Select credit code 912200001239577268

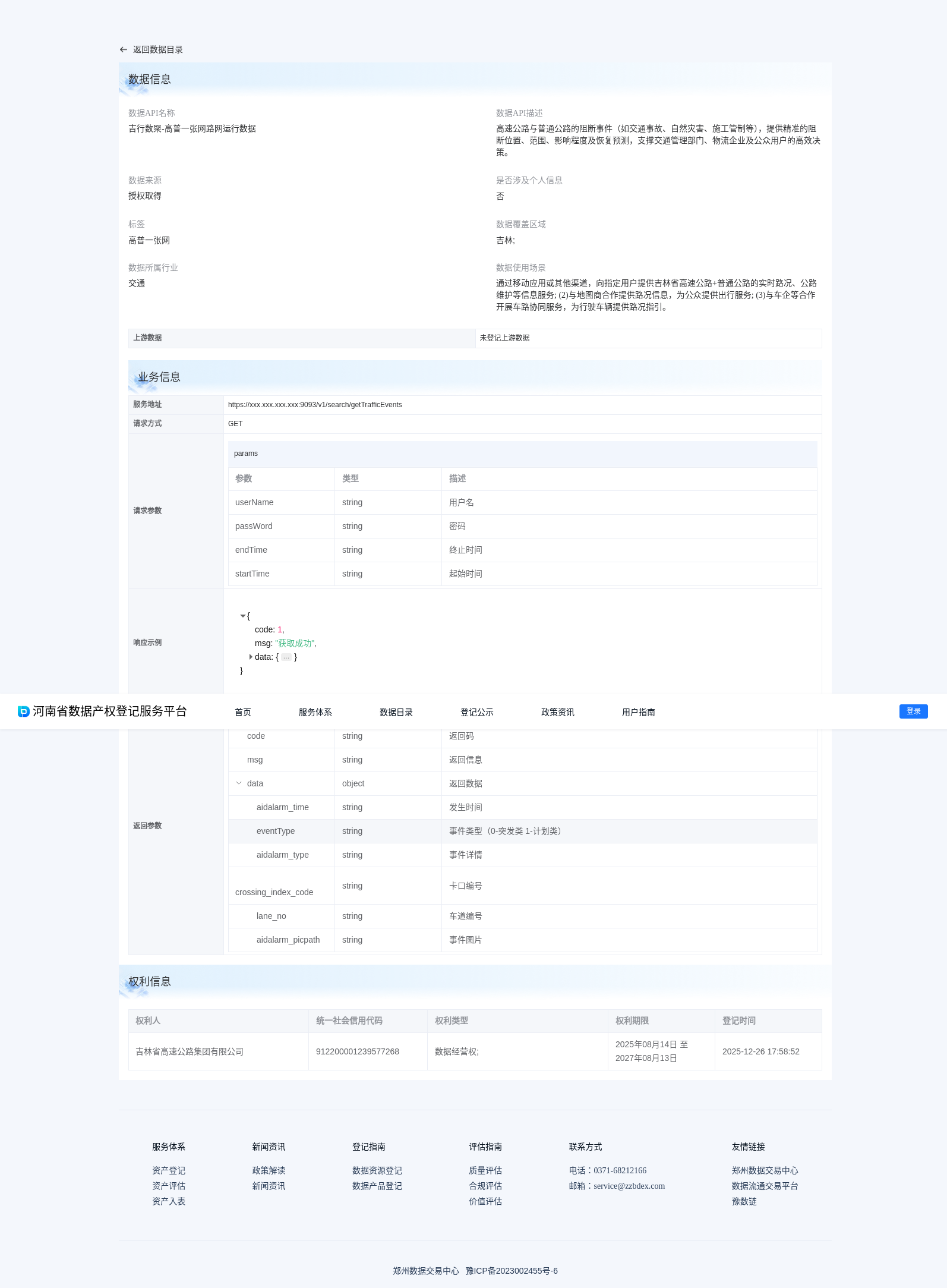point(358,1051)
